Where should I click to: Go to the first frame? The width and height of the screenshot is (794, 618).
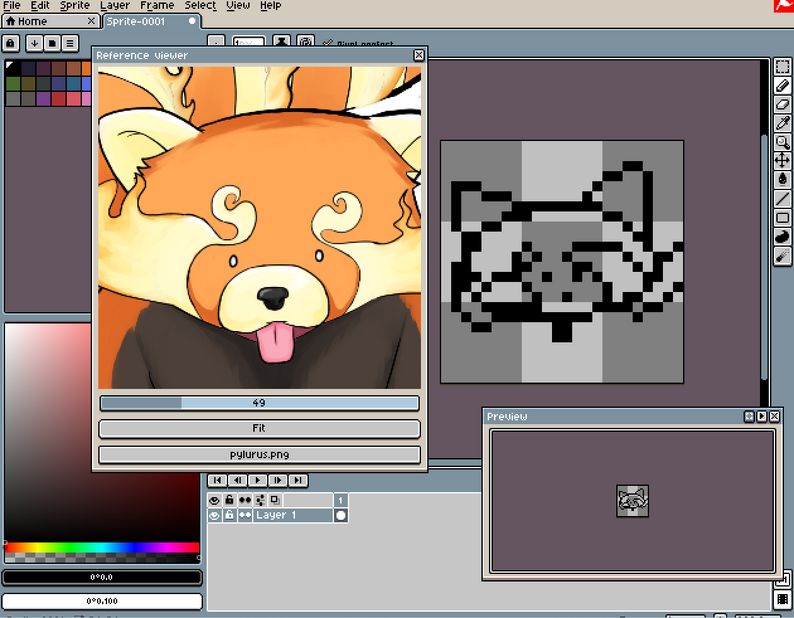point(217,480)
